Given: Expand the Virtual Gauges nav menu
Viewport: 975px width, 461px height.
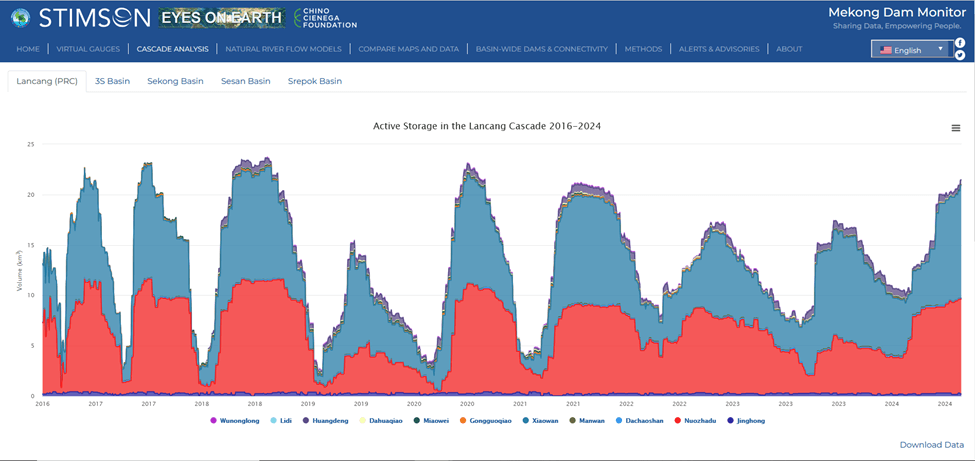Looking at the screenshot, I should [x=88, y=49].
